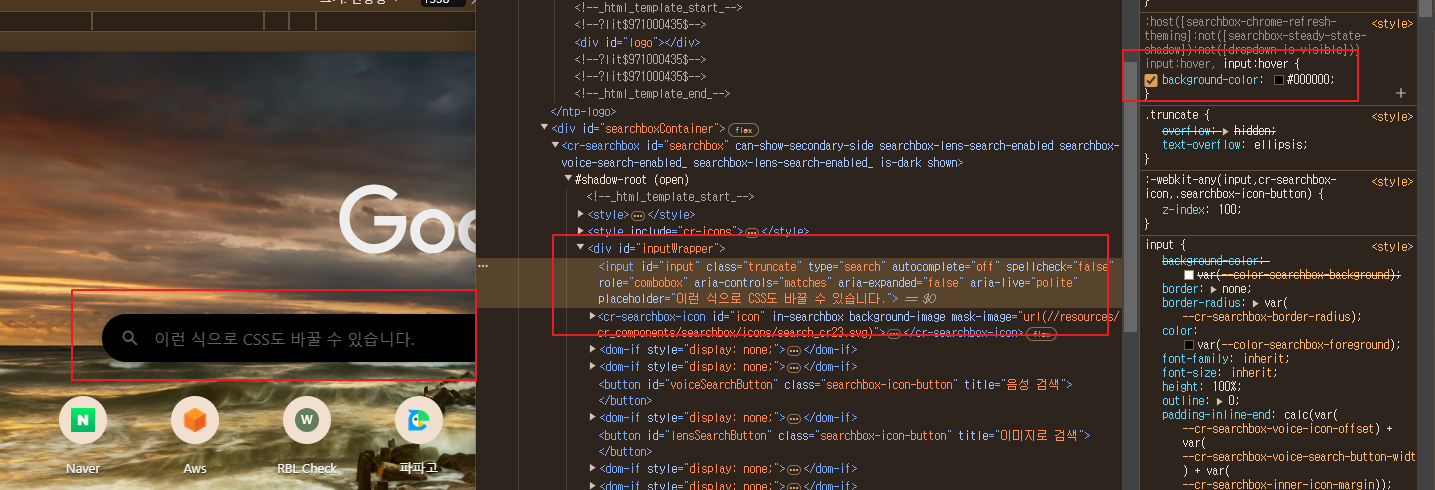Click the text-overflow: ellipsis declaration

pyautogui.click(x=1234, y=145)
